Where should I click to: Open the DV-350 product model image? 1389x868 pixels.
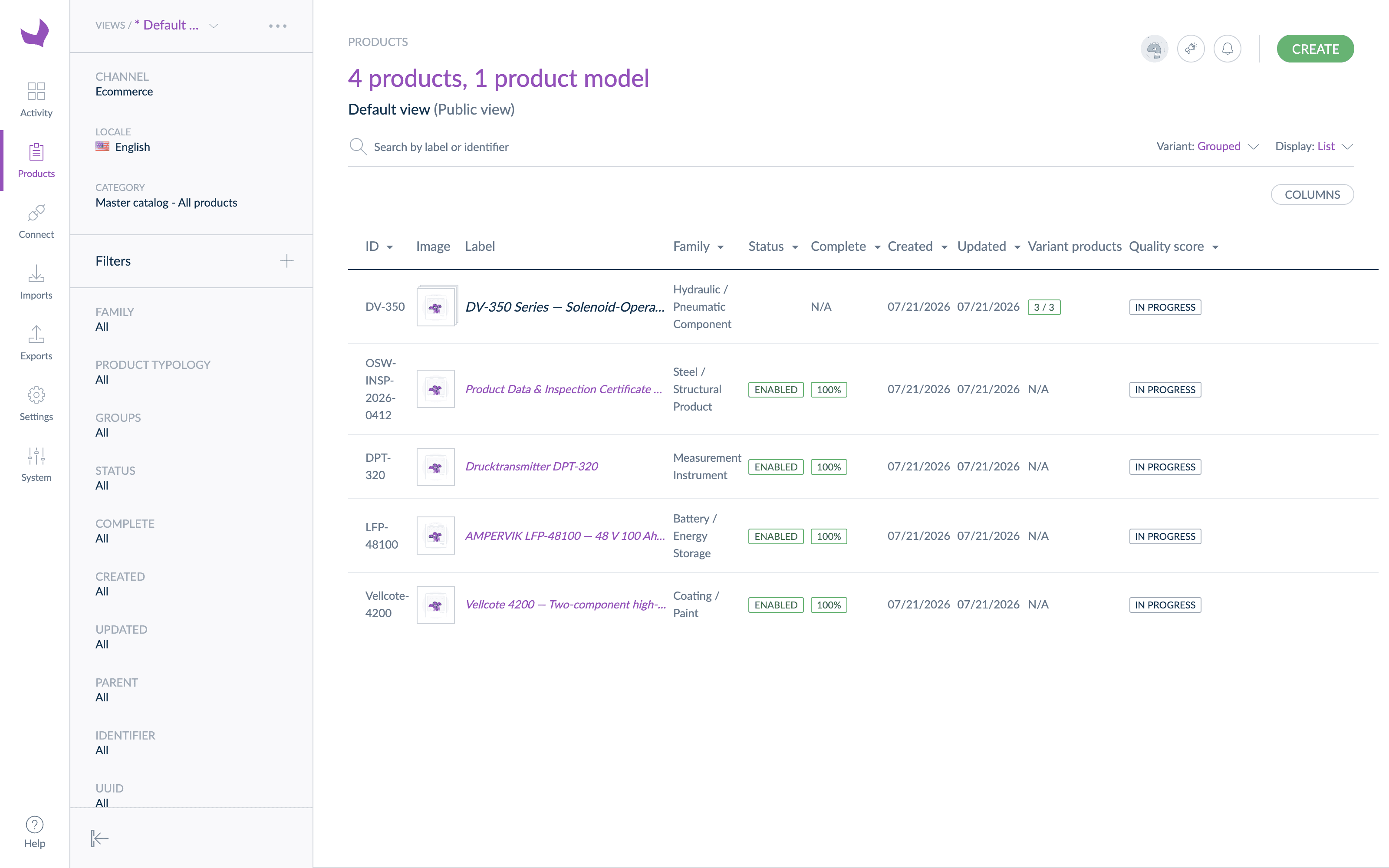(x=437, y=306)
